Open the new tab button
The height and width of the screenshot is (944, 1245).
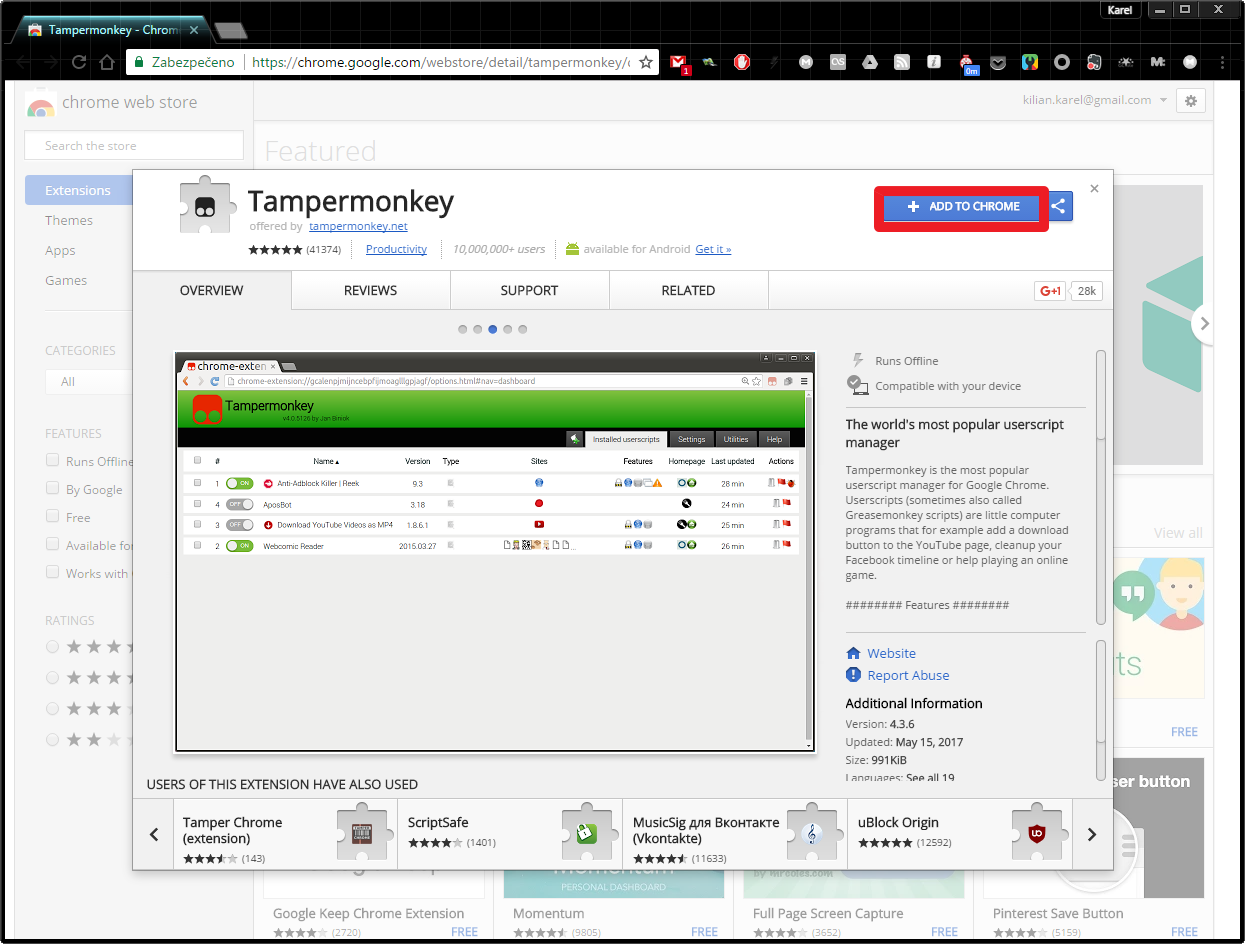coord(231,30)
